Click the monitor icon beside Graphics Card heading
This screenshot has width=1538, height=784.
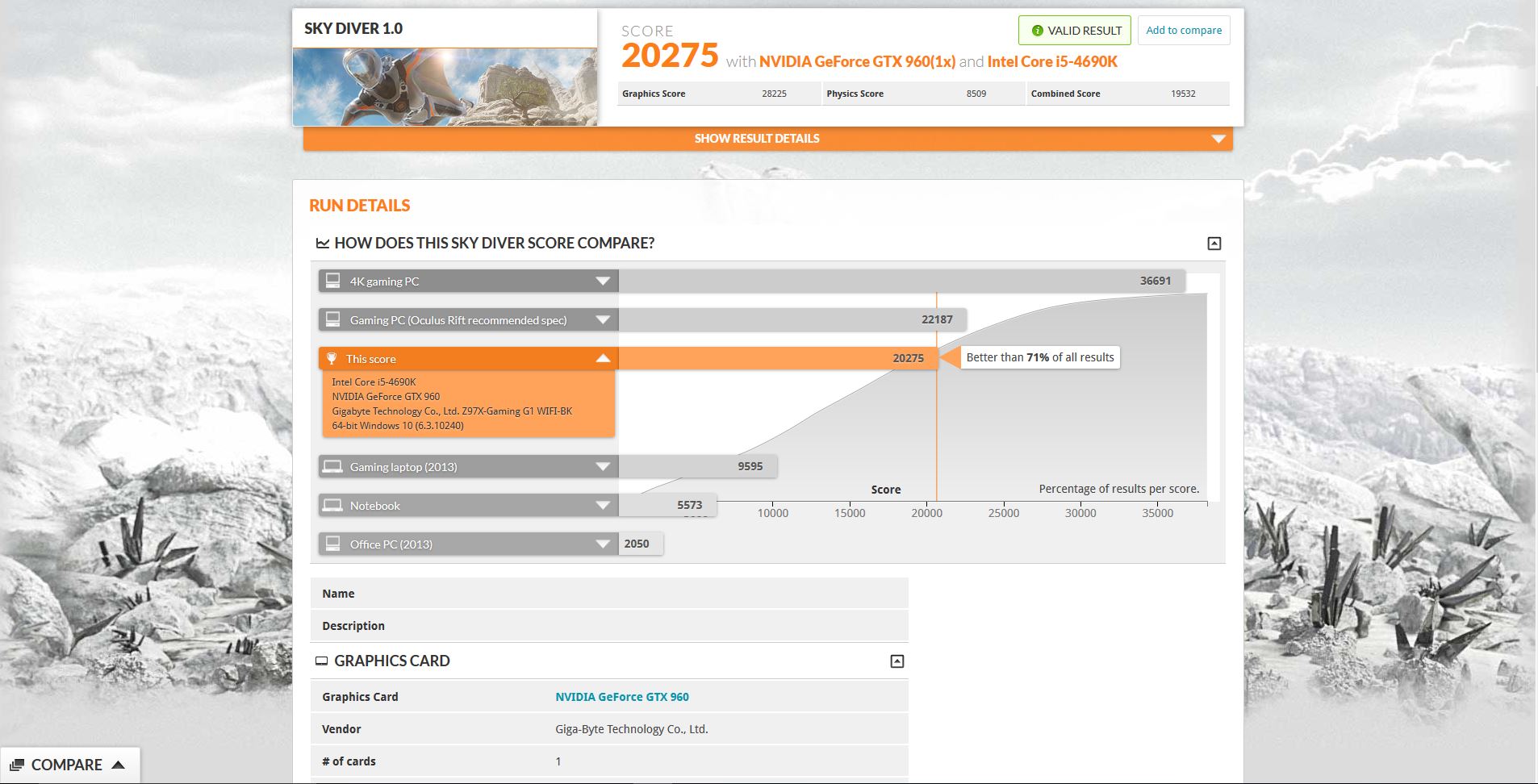(x=321, y=661)
